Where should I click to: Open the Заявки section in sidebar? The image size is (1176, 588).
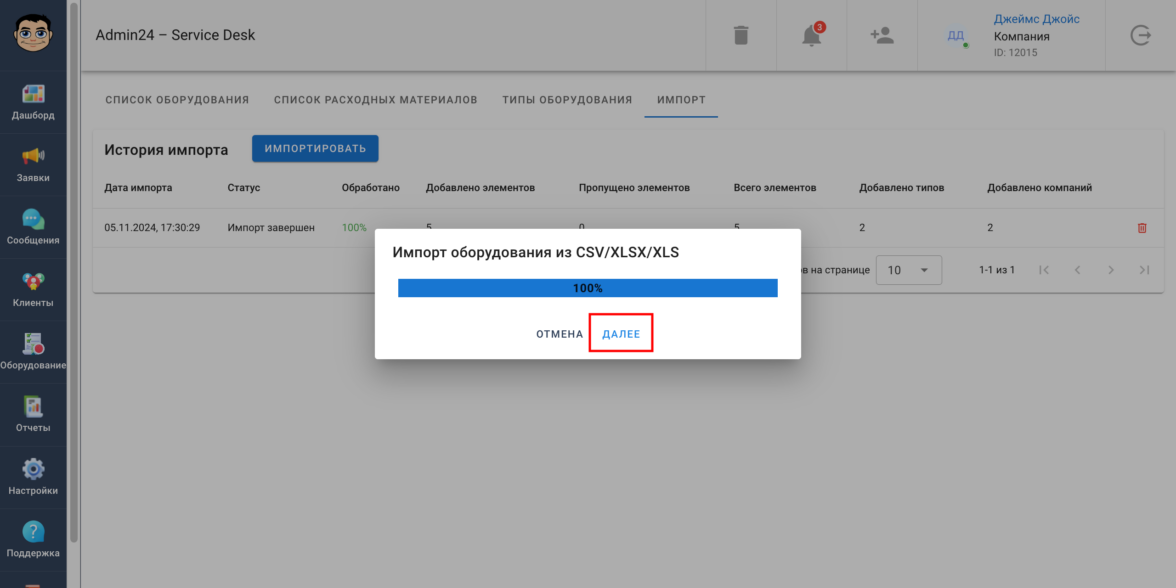[x=33, y=165]
